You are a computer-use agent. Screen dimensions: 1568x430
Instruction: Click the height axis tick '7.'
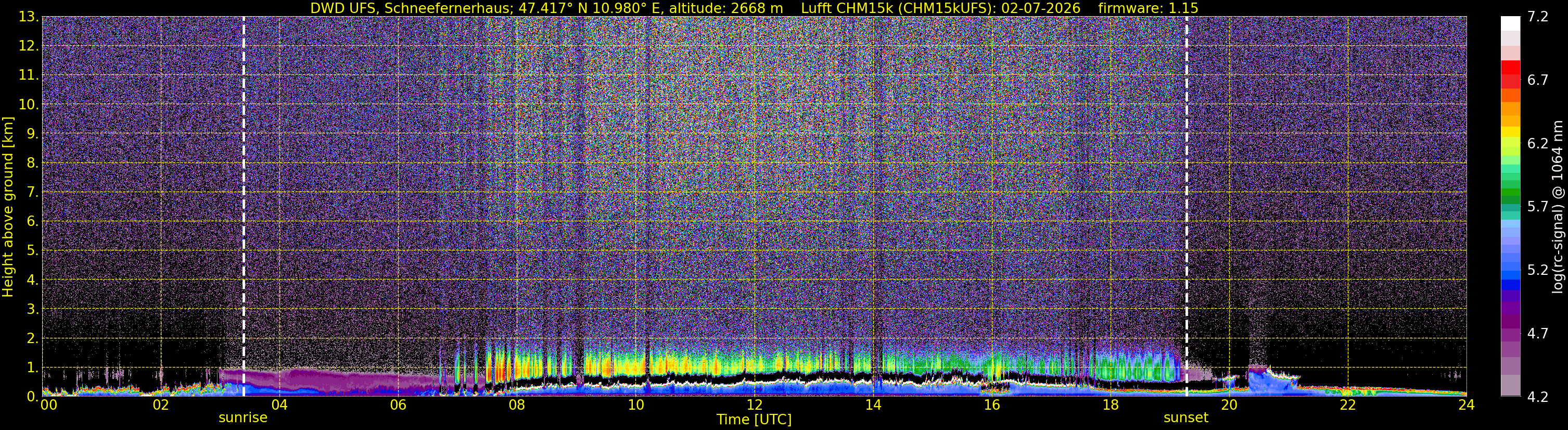(x=33, y=193)
